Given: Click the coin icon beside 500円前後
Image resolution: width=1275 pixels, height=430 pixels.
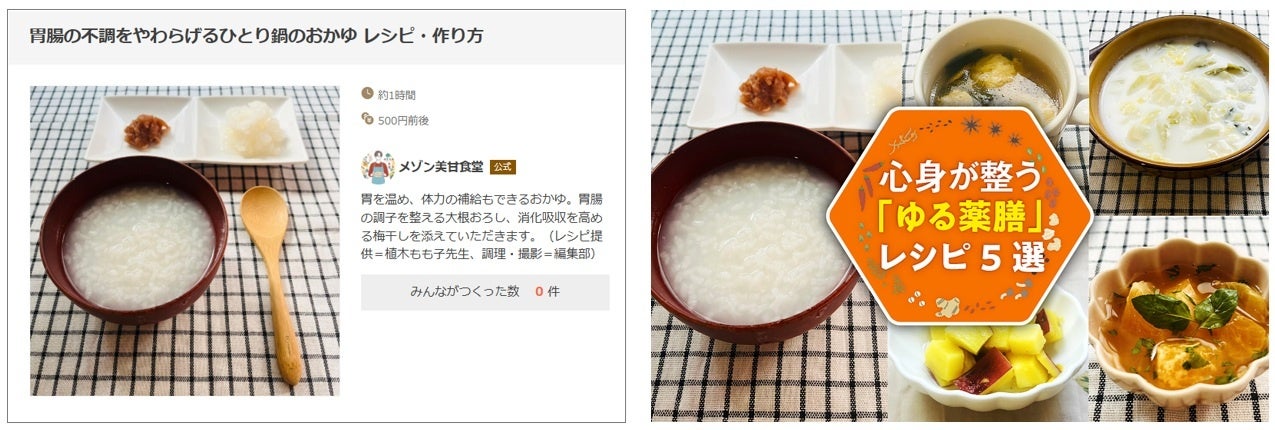Looking at the screenshot, I should pyautogui.click(x=367, y=119).
